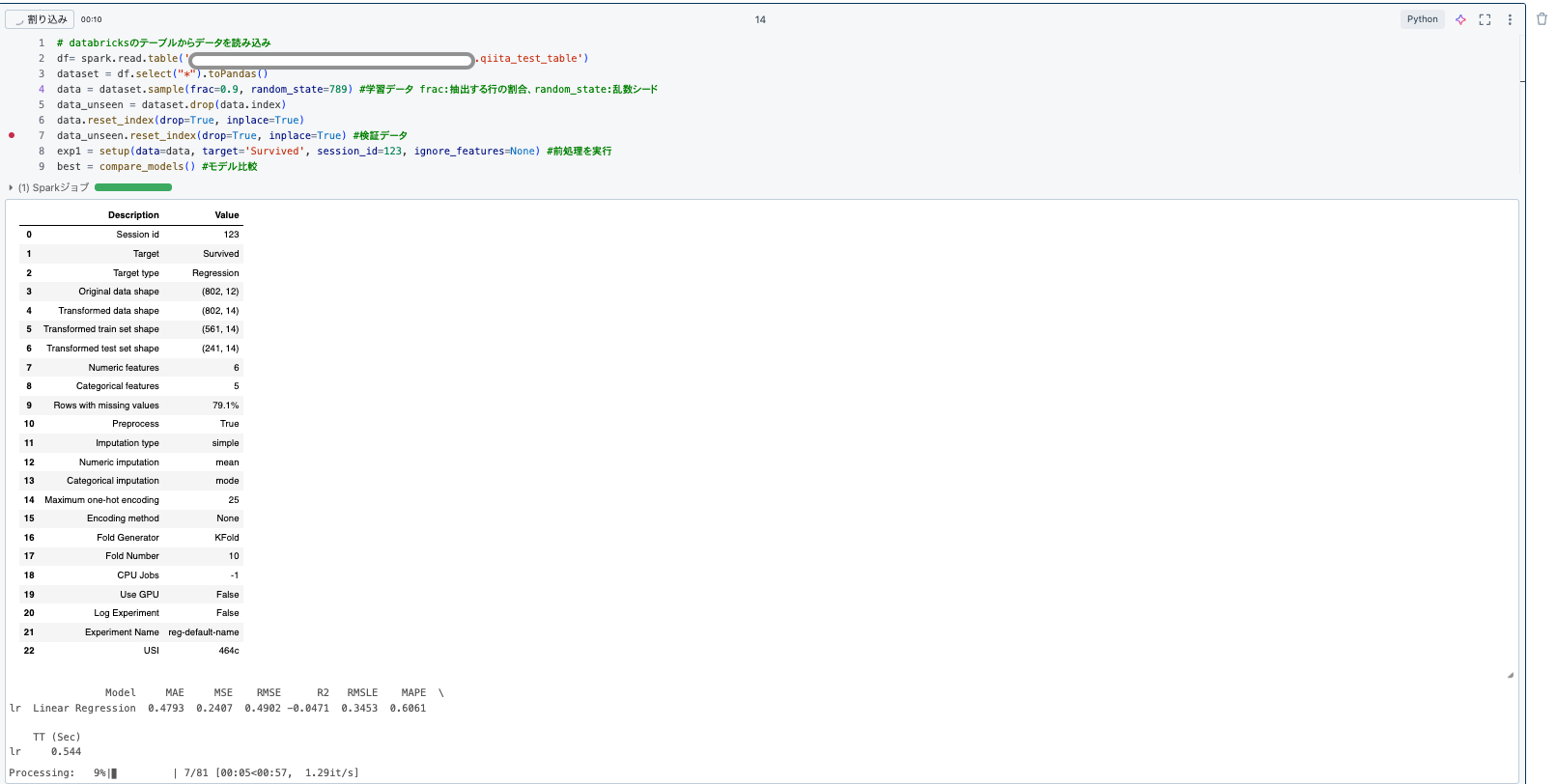Select the 'Preprocess' row label

(x=135, y=424)
